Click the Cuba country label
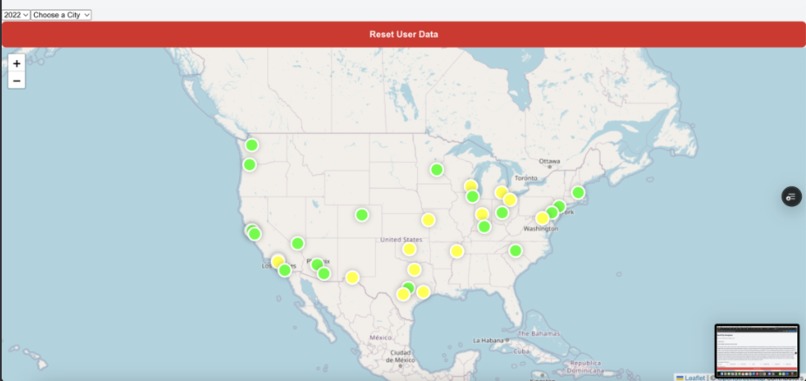 click(x=521, y=352)
